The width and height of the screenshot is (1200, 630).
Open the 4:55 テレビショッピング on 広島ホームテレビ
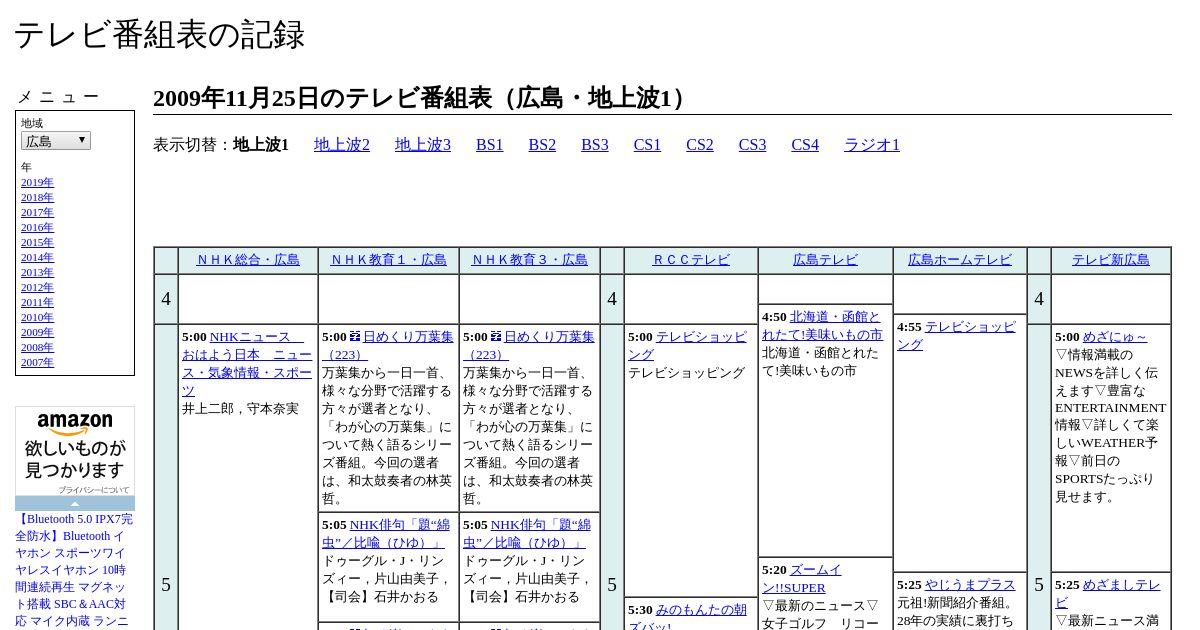click(956, 336)
